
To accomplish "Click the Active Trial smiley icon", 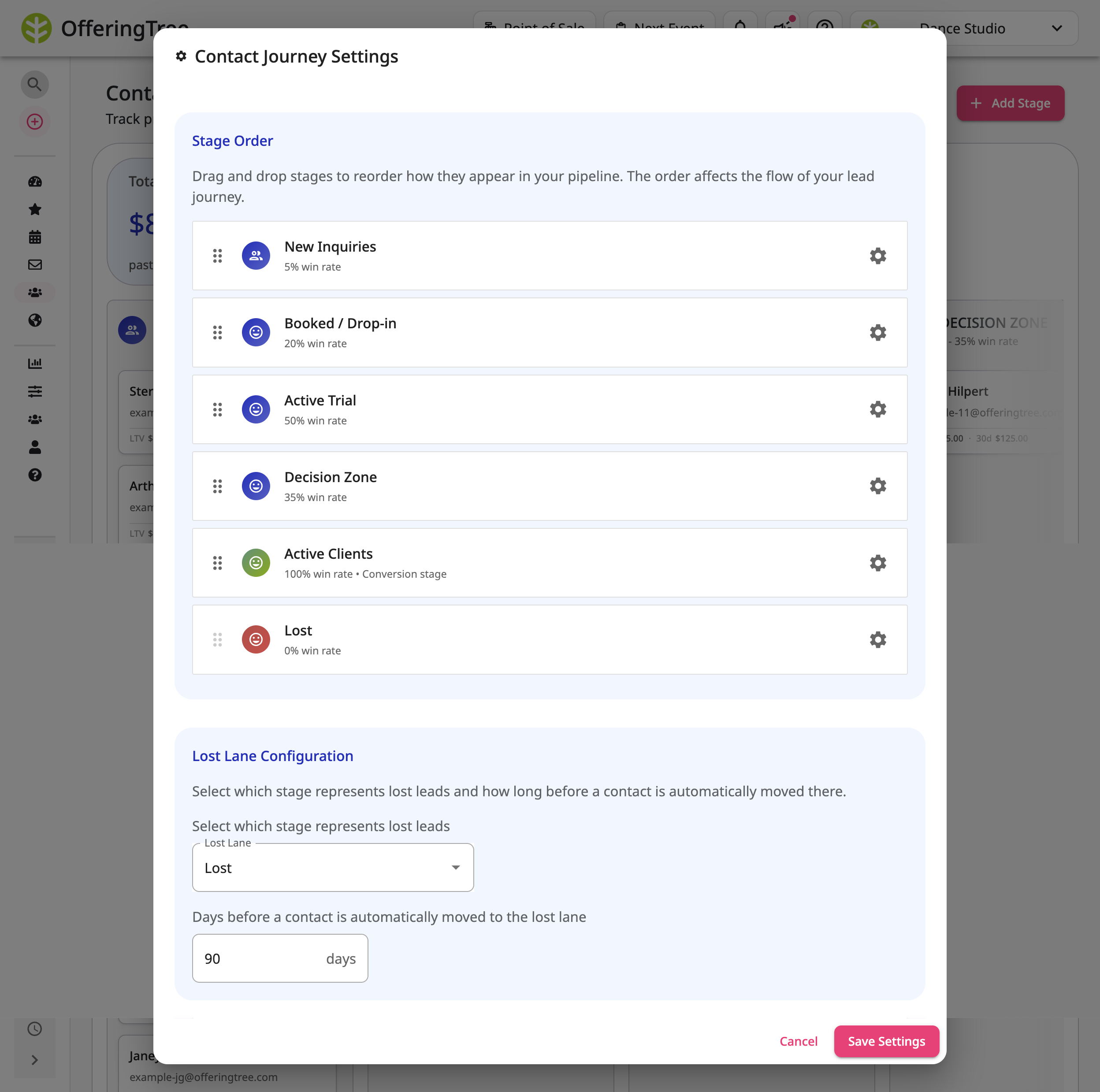I will (x=256, y=409).
